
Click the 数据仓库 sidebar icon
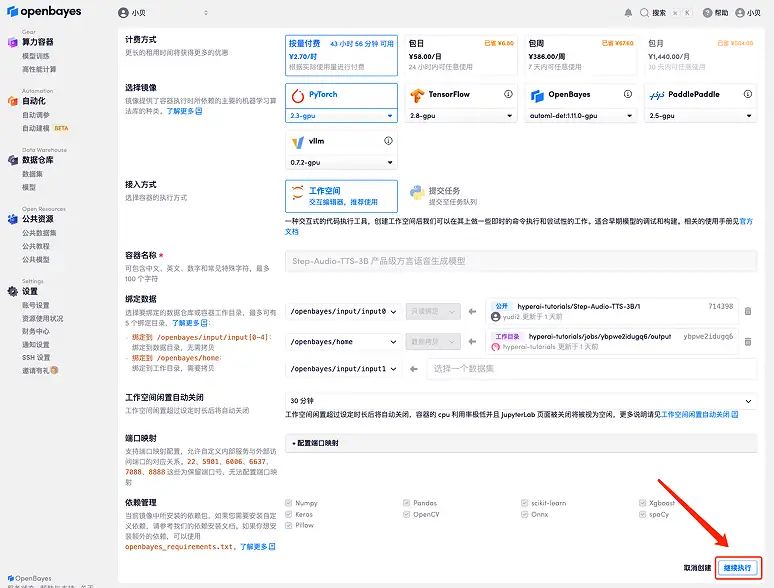point(12,160)
